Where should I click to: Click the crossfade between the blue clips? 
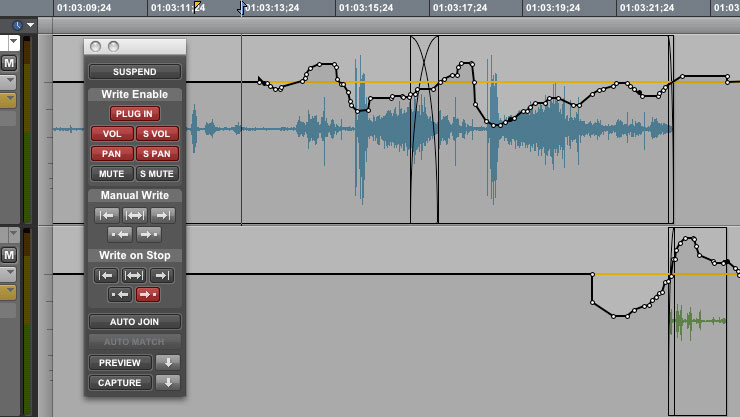pyautogui.click(x=424, y=130)
